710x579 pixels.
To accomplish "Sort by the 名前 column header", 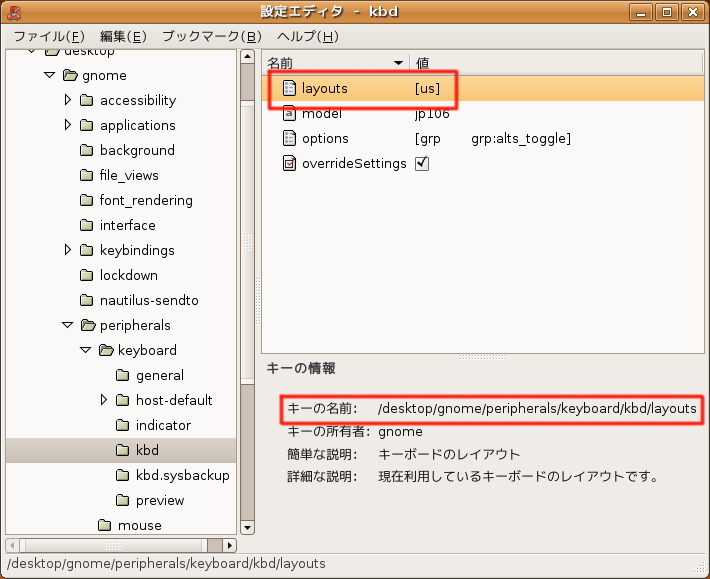I will pyautogui.click(x=335, y=62).
